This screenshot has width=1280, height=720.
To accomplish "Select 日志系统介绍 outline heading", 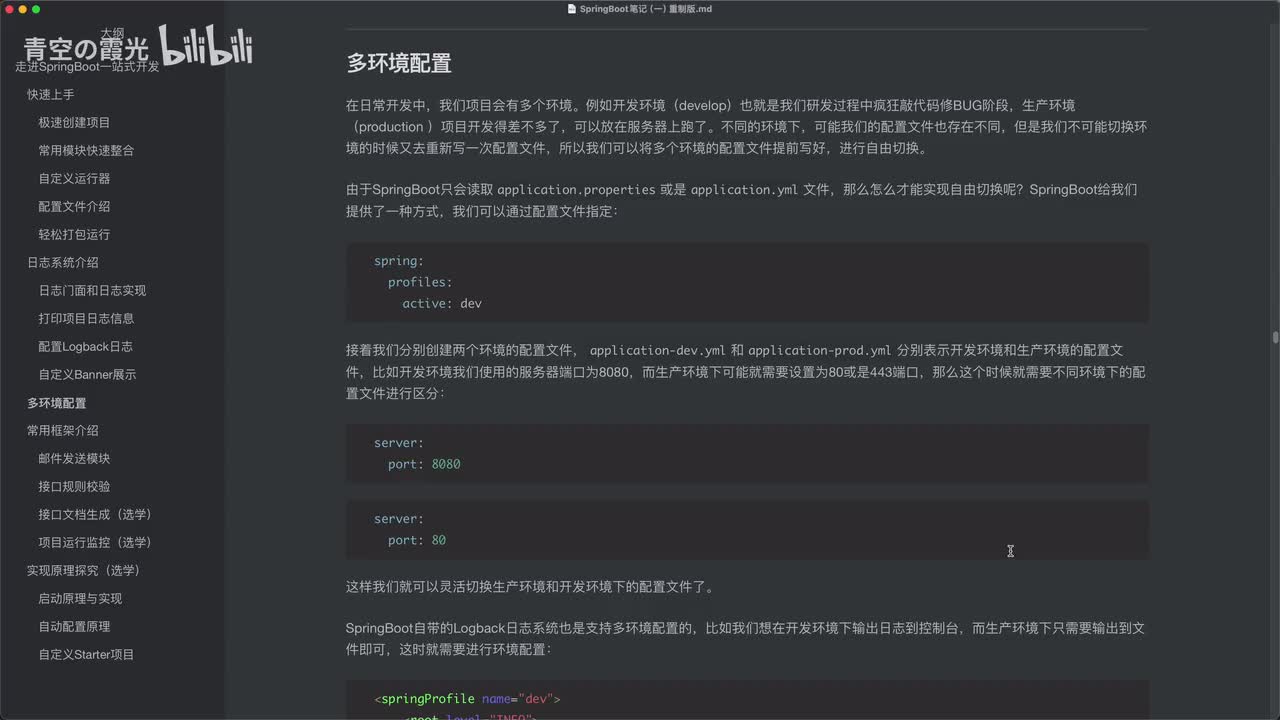I will pyautogui.click(x=62, y=262).
